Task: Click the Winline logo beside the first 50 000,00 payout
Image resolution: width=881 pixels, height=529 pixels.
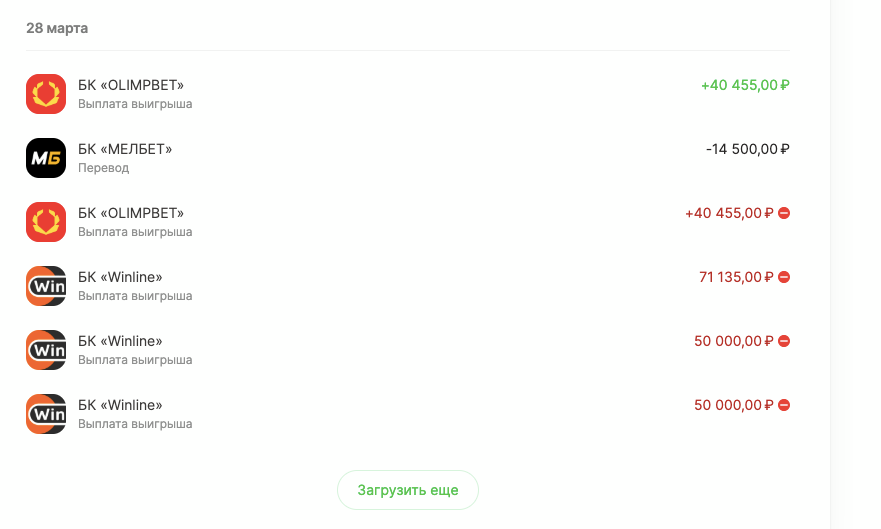Action: (46, 350)
